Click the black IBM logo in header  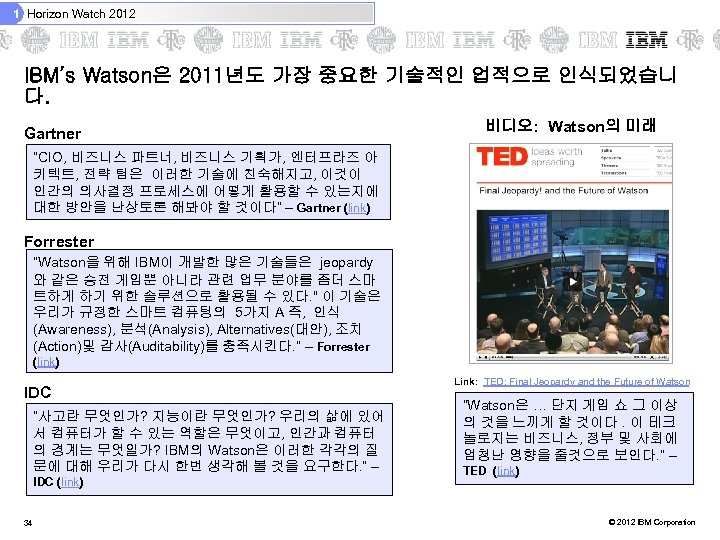pyautogui.click(x=647, y=40)
